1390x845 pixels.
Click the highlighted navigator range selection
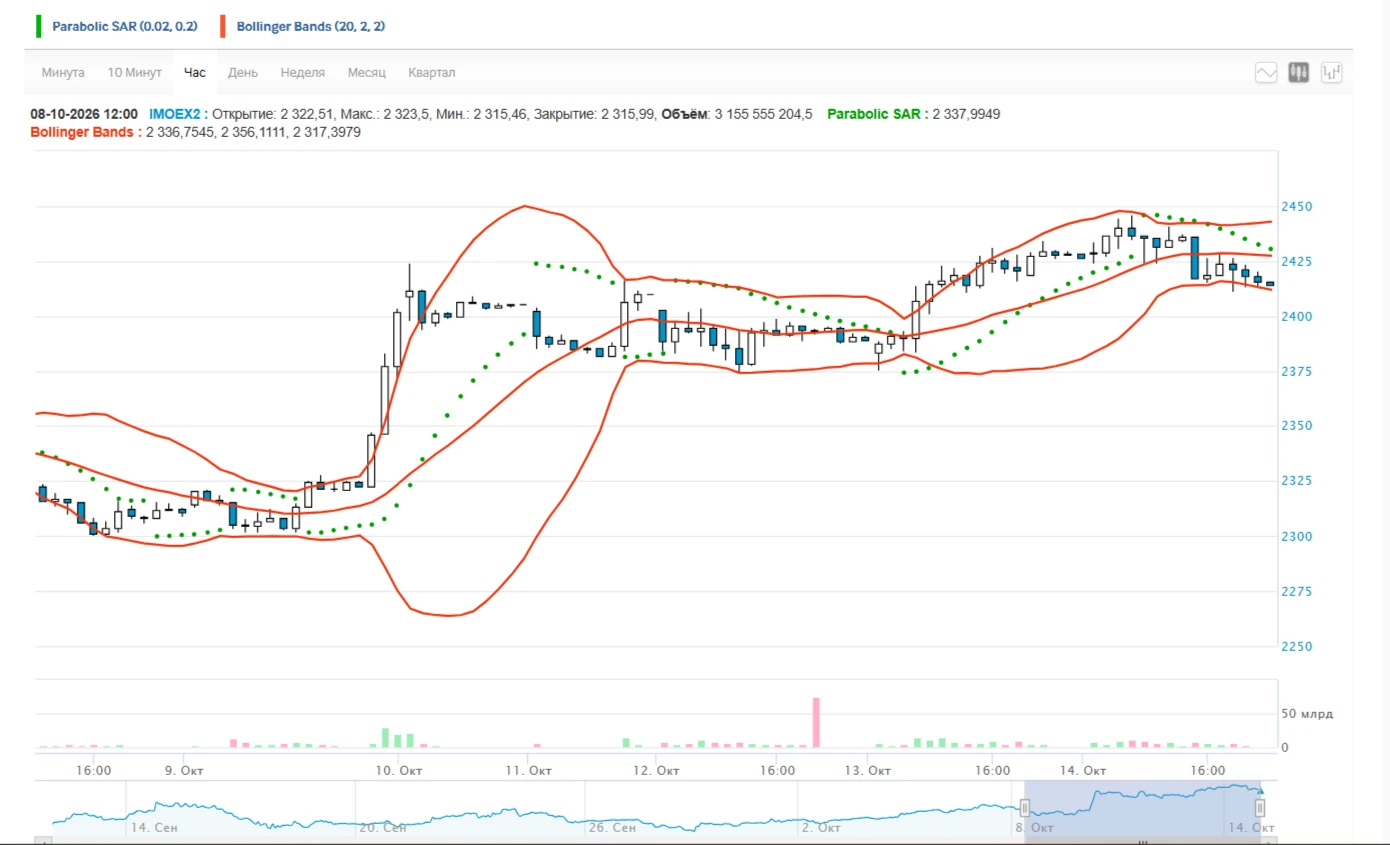pos(1142,808)
